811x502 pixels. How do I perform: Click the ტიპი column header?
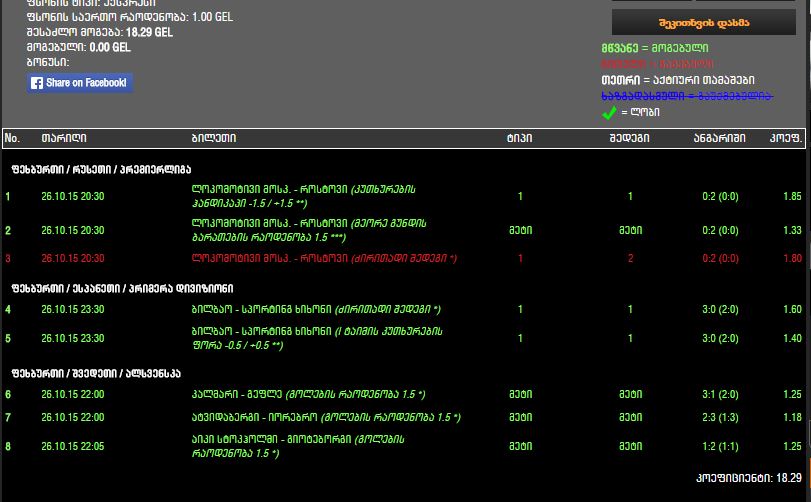tap(519, 138)
